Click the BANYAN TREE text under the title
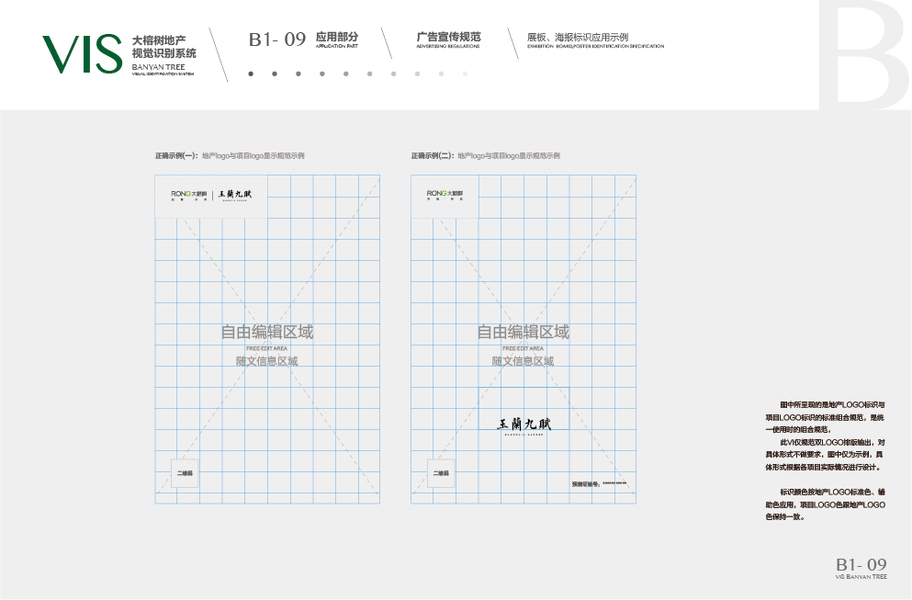The width and height of the screenshot is (912, 600). point(158,67)
